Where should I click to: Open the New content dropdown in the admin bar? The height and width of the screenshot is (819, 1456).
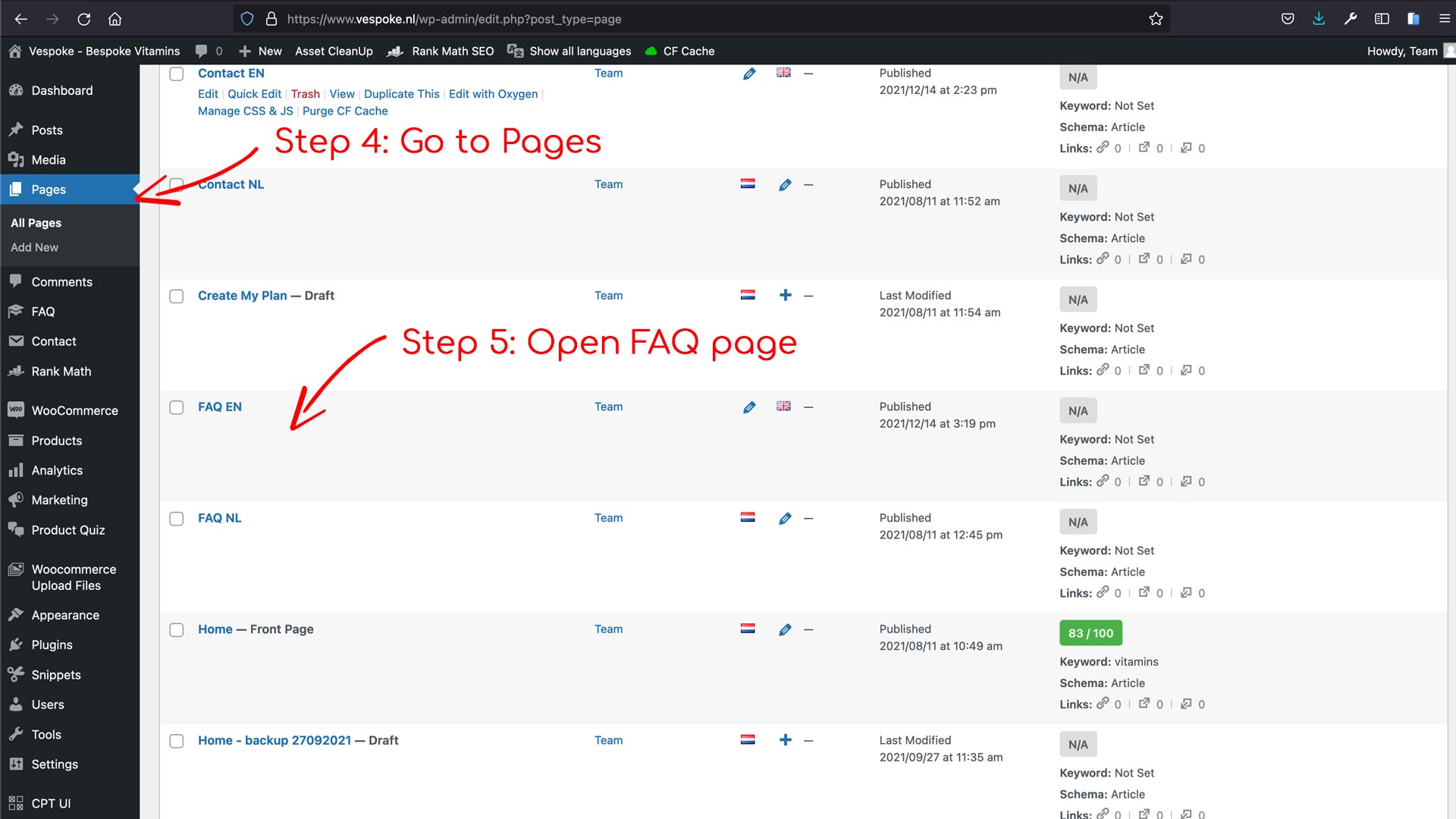(x=260, y=51)
